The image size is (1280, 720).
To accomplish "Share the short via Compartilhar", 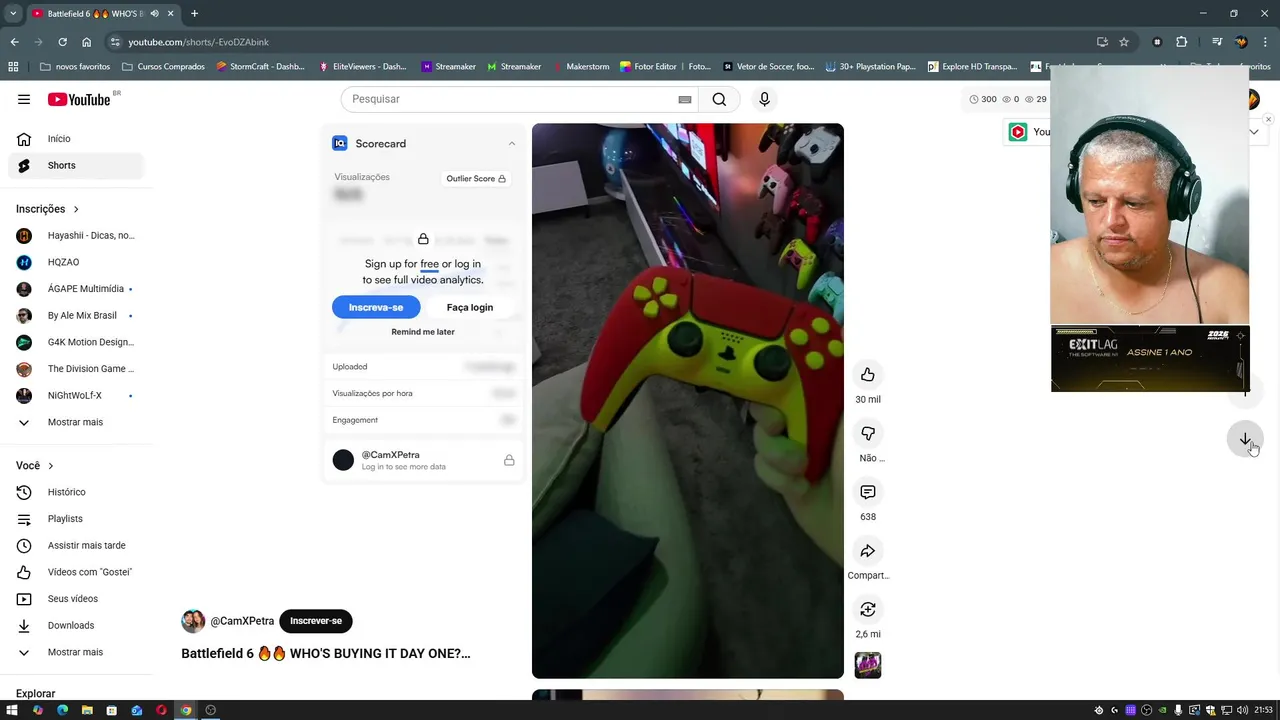I will 867,551.
